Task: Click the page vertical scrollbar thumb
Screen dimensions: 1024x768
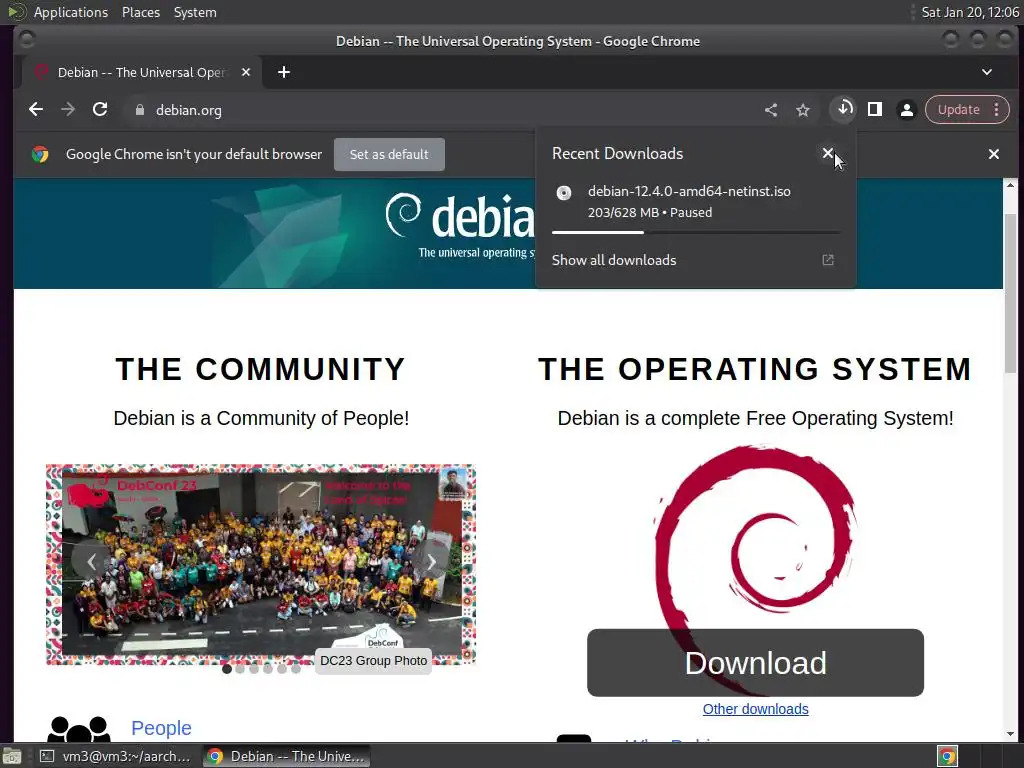Action: [1010, 292]
